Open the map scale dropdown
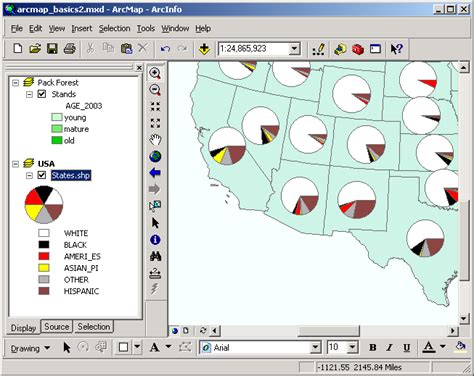 pos(294,49)
